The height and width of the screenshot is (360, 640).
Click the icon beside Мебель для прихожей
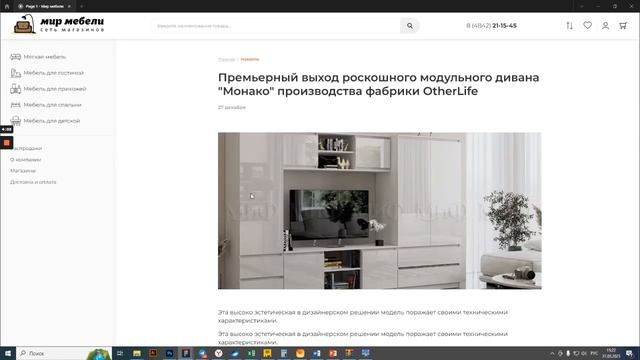[x=16, y=89]
